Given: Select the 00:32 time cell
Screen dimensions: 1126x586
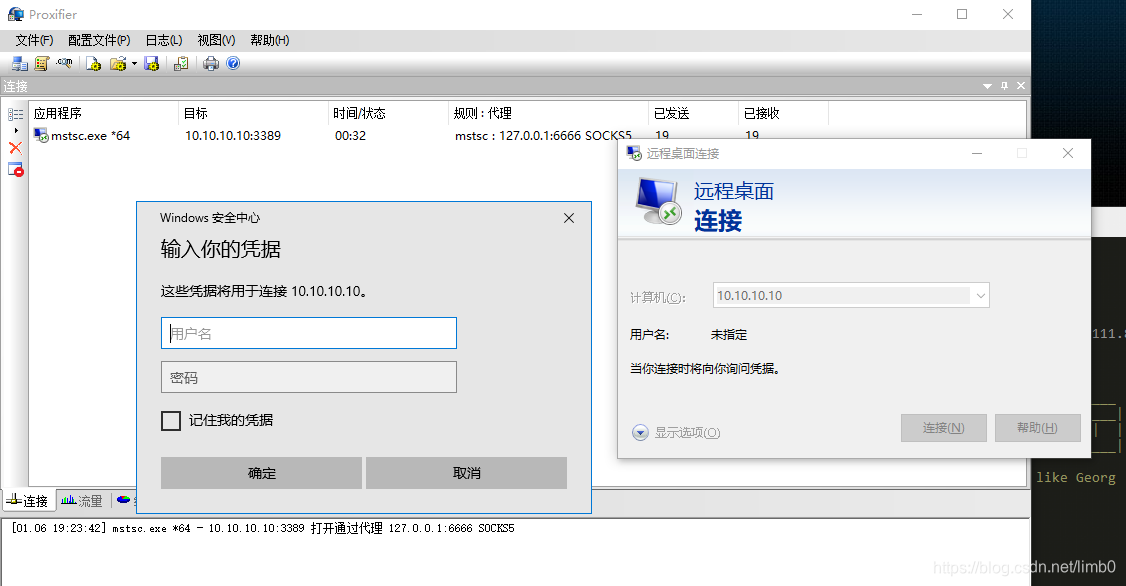Looking at the screenshot, I should [350, 136].
